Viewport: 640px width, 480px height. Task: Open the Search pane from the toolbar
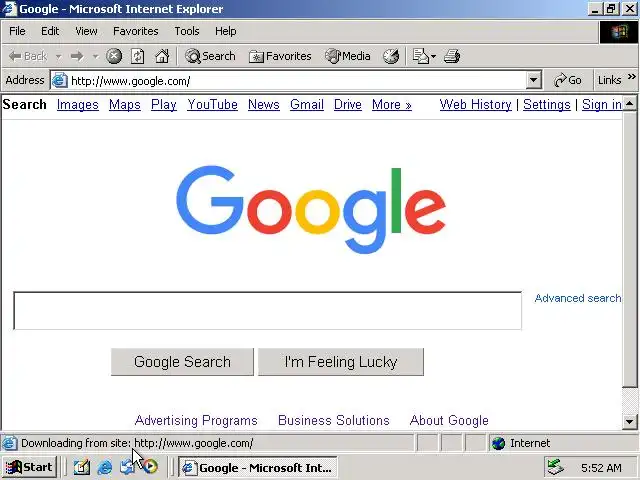click(210, 56)
